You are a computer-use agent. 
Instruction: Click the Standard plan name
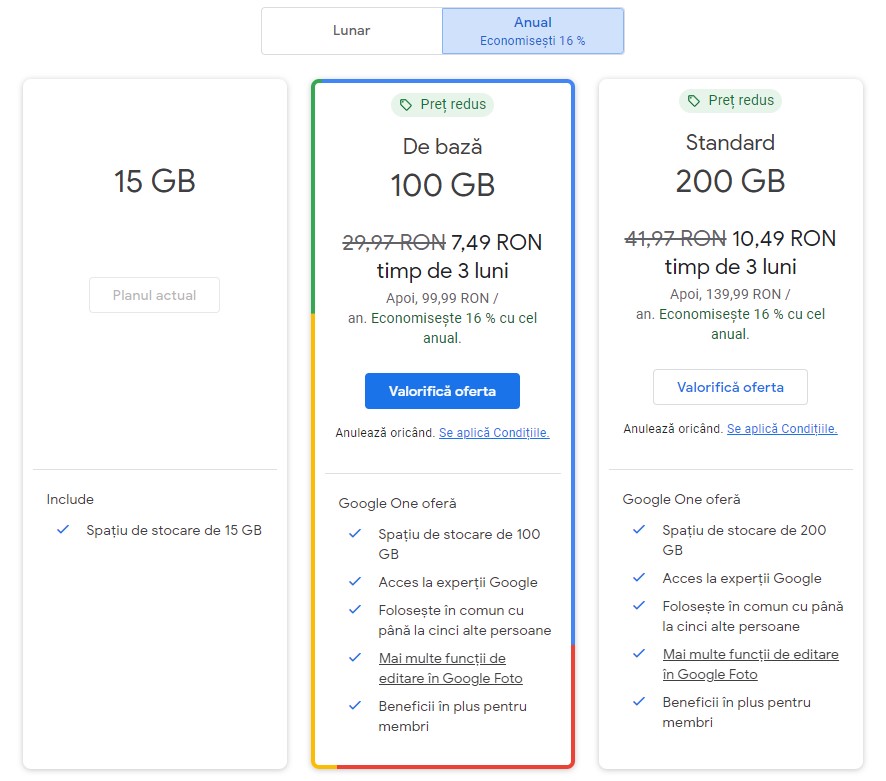[x=730, y=143]
